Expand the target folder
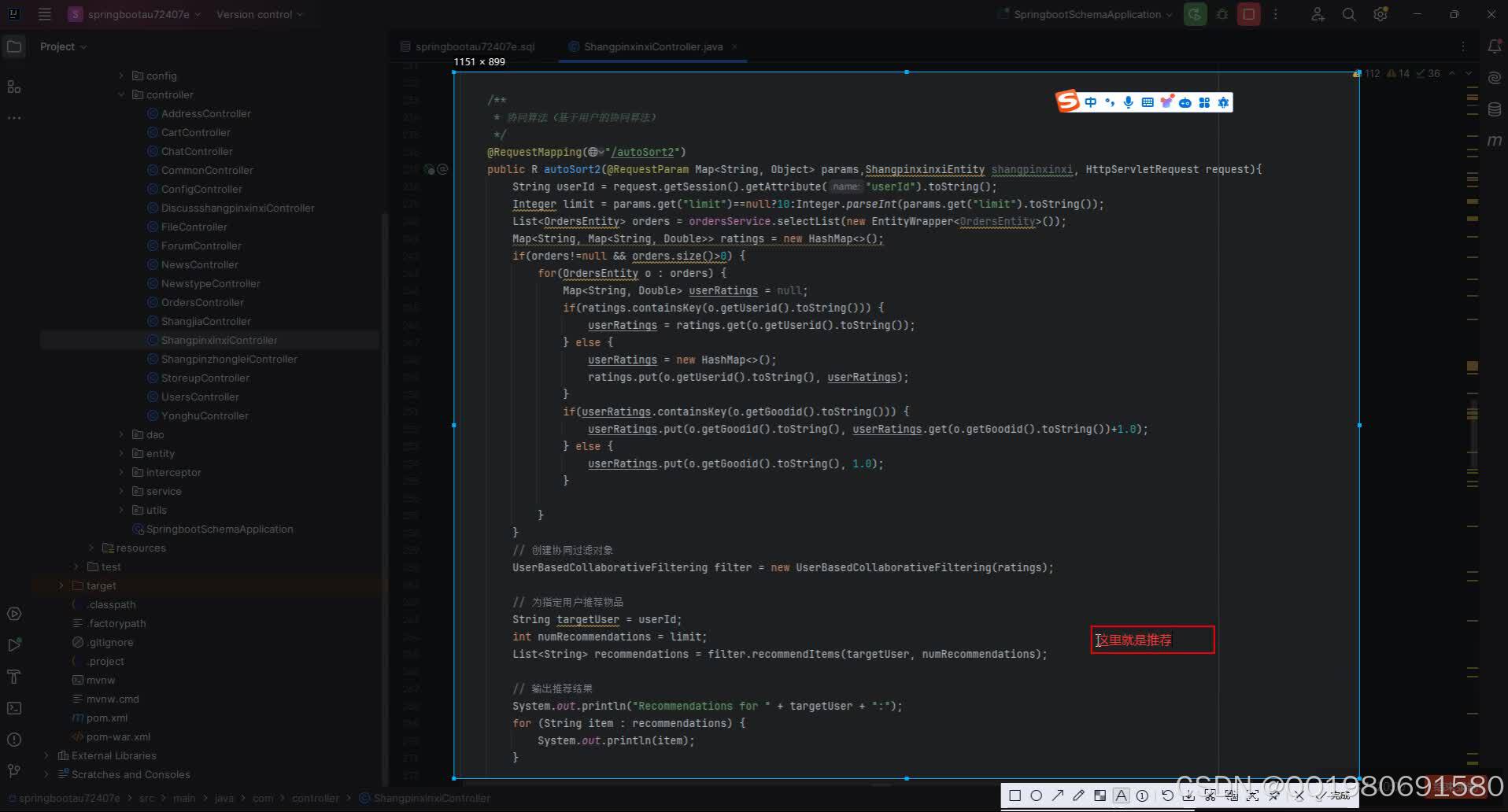1508x812 pixels. (61, 585)
